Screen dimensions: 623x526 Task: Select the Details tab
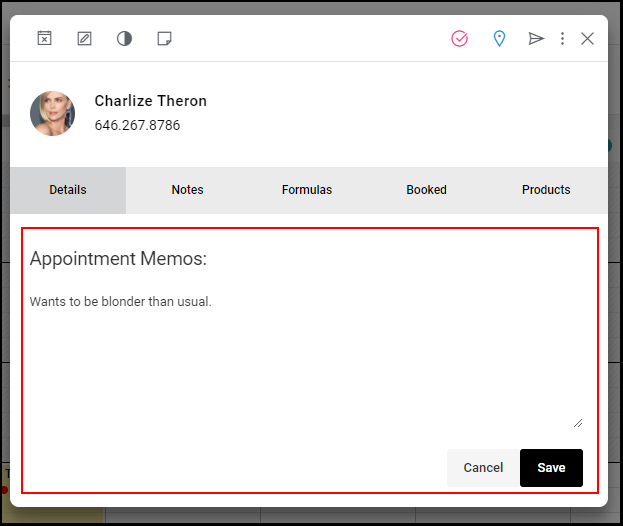68,190
